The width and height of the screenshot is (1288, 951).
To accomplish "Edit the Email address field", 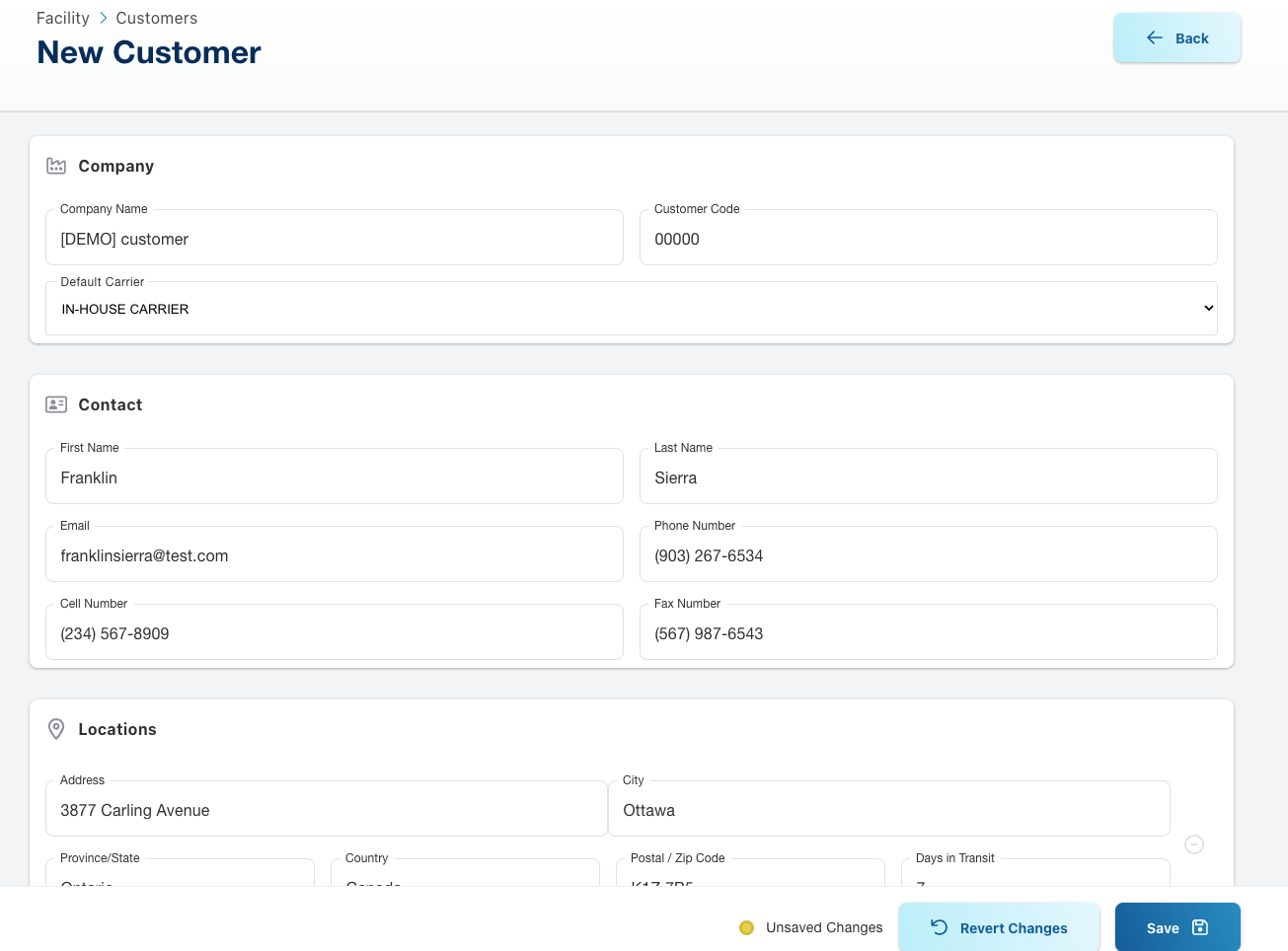I will pyautogui.click(x=334, y=555).
